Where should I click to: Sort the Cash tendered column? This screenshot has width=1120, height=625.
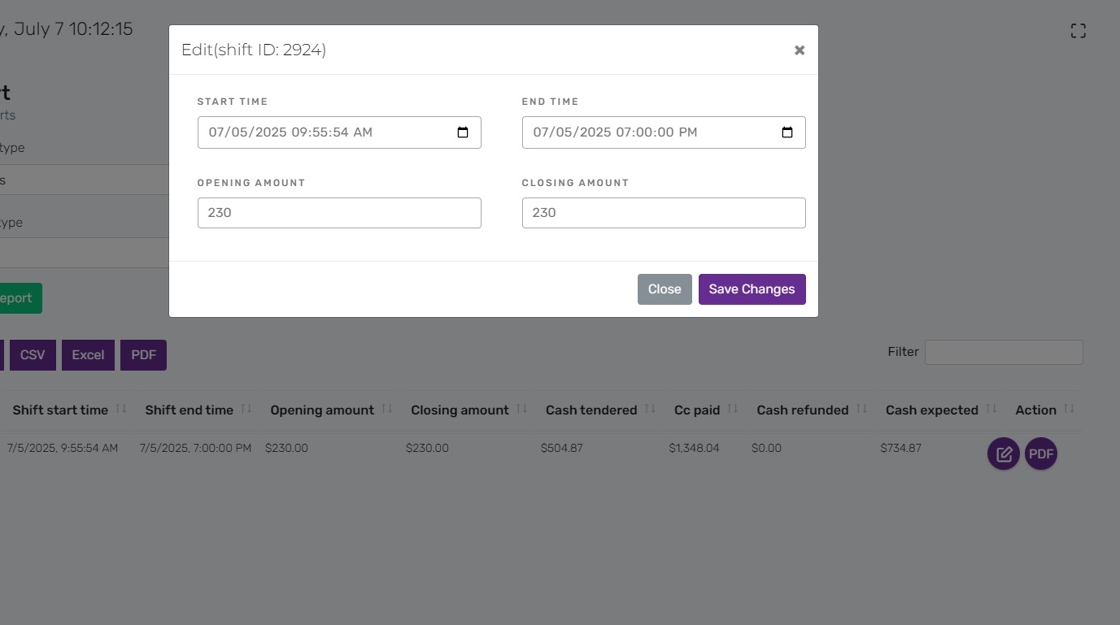[x=649, y=409]
